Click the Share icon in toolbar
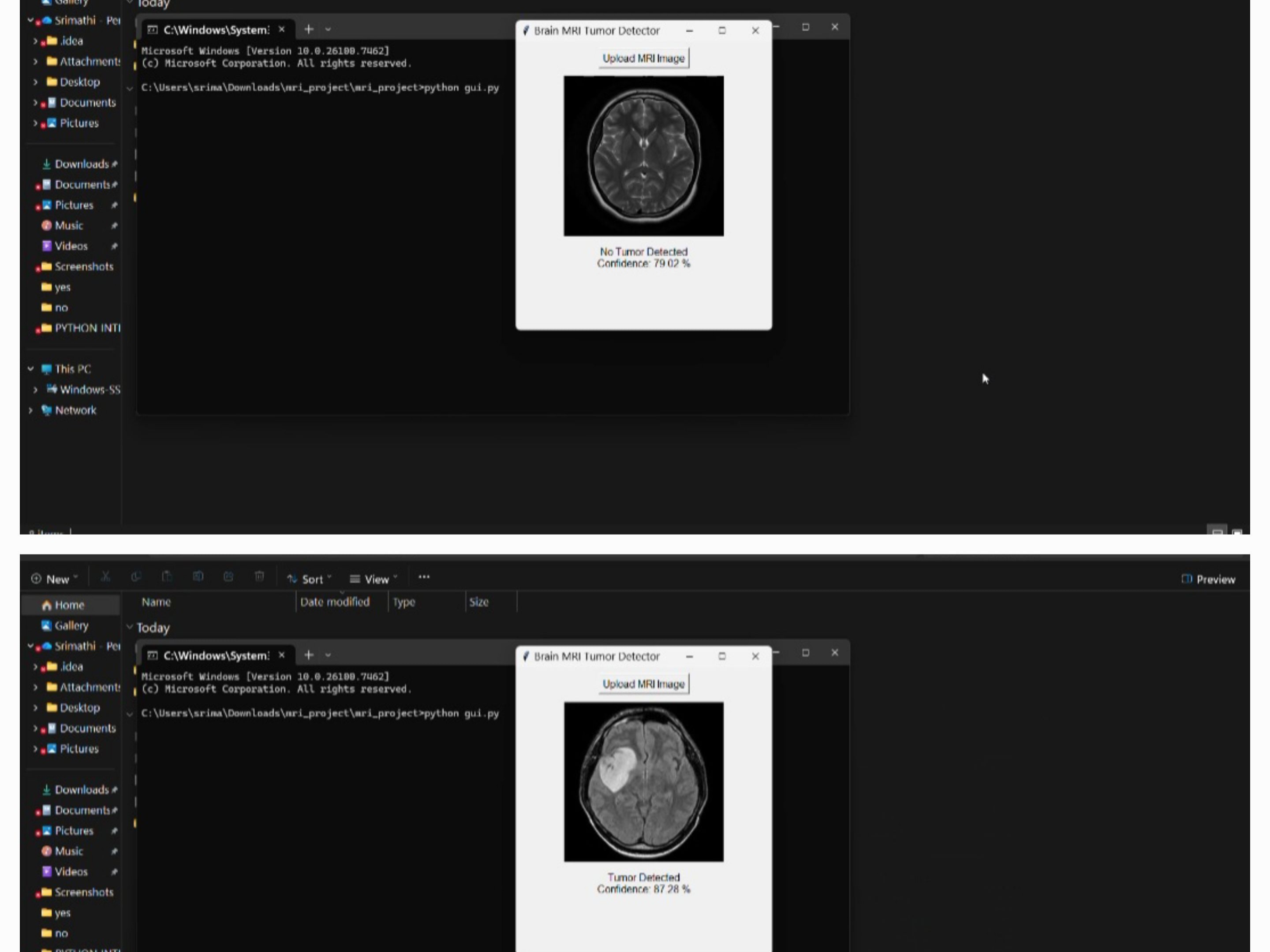Image resolution: width=1270 pixels, height=952 pixels. coord(228,576)
